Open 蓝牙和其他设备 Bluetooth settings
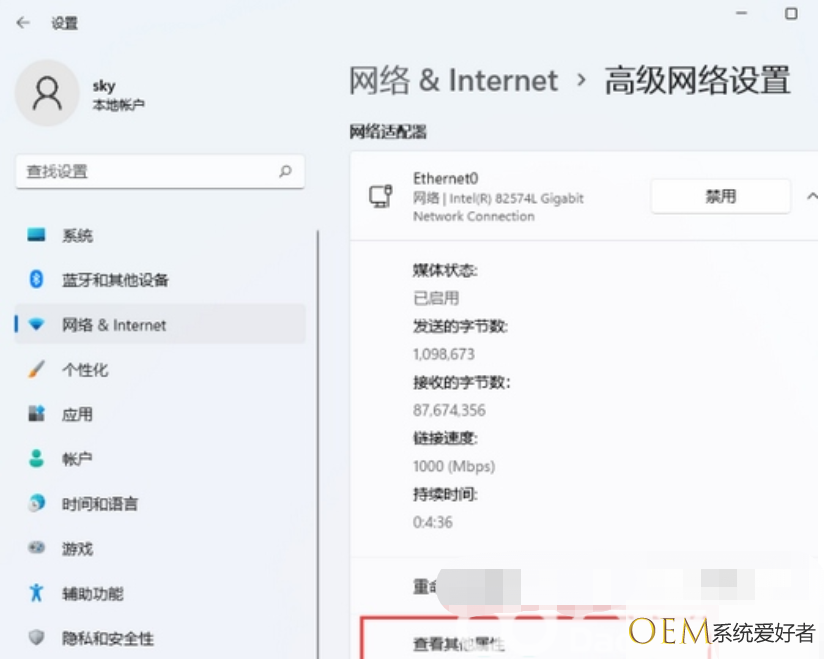The image size is (824, 662). [115, 280]
